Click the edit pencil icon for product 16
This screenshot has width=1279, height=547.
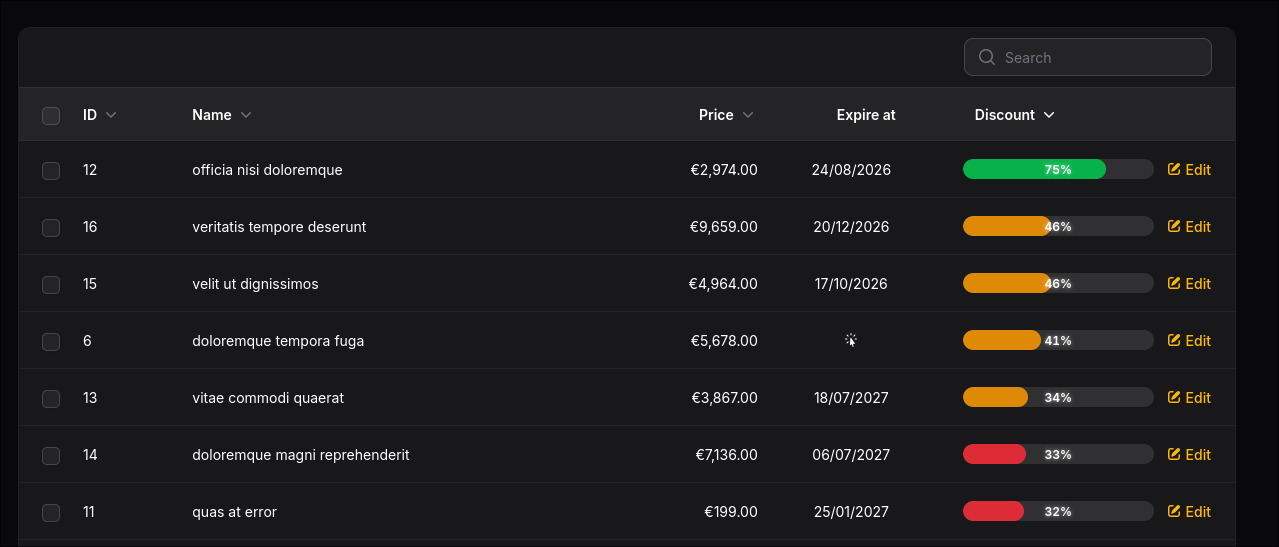(x=1174, y=227)
